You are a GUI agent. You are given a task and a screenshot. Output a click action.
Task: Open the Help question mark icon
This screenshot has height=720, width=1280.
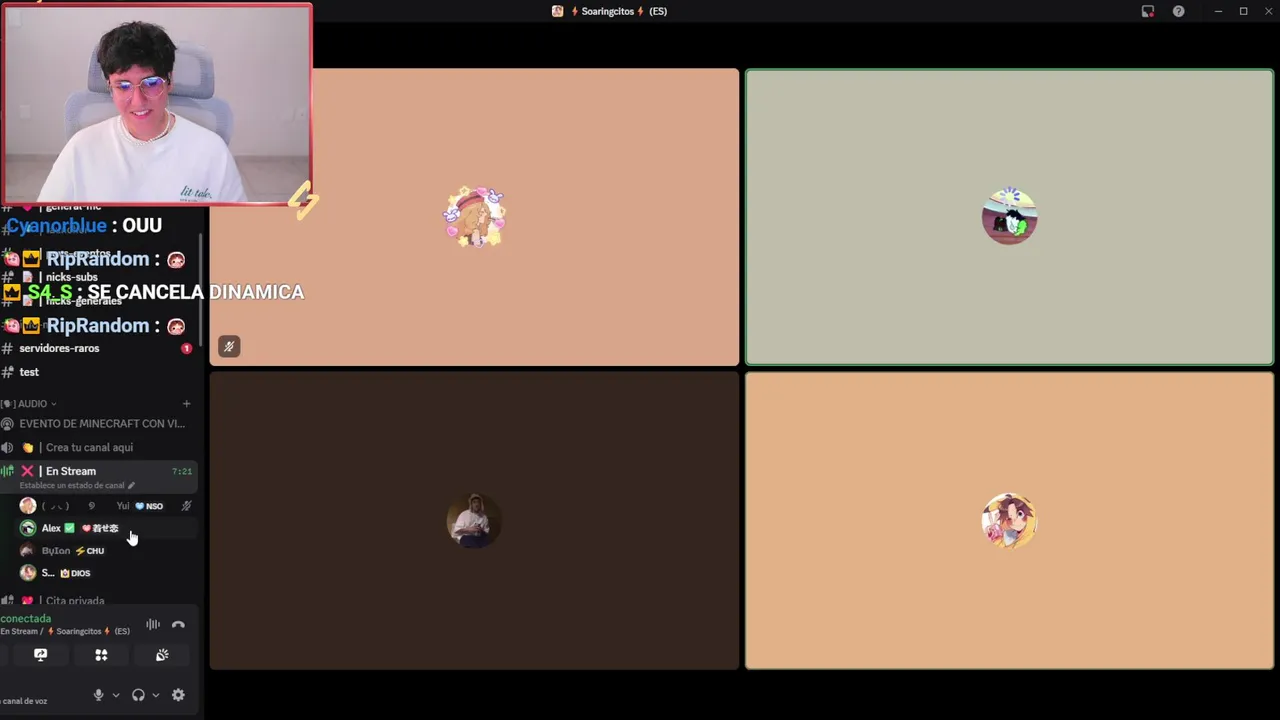(x=1179, y=11)
